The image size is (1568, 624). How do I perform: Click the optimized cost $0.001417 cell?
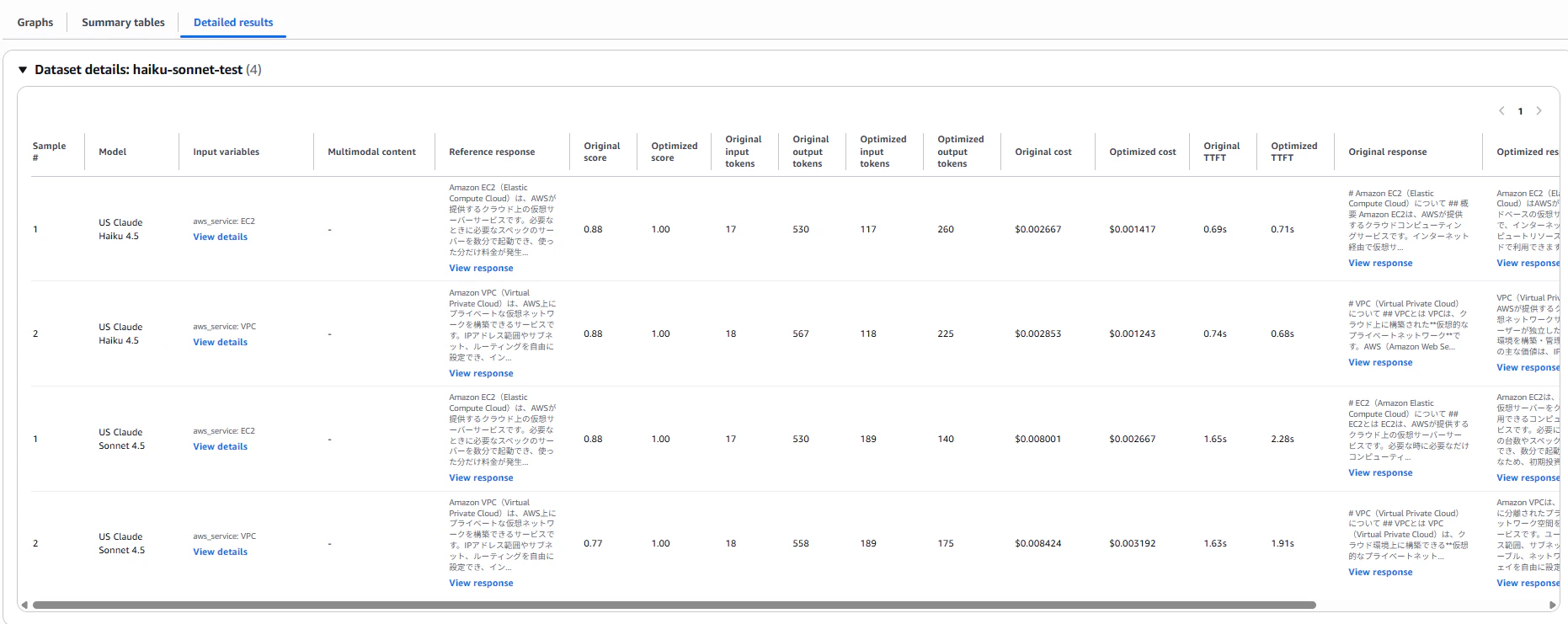point(1132,229)
